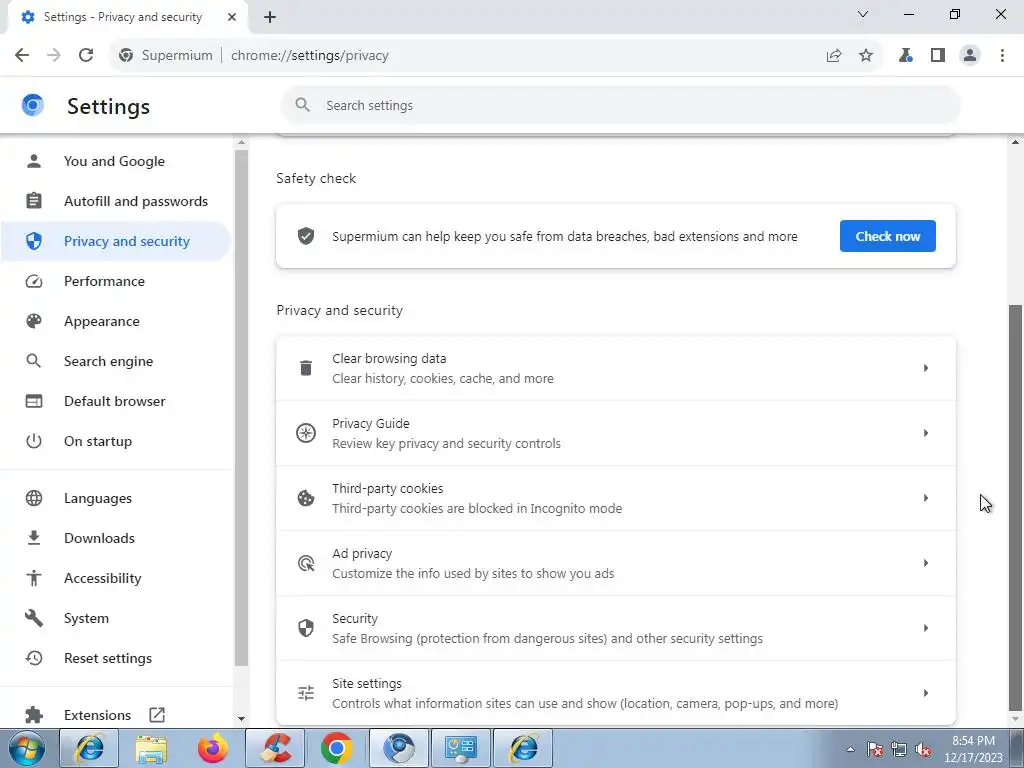The image size is (1024, 768).
Task: Open Downloads settings
Action: [x=115, y=538]
